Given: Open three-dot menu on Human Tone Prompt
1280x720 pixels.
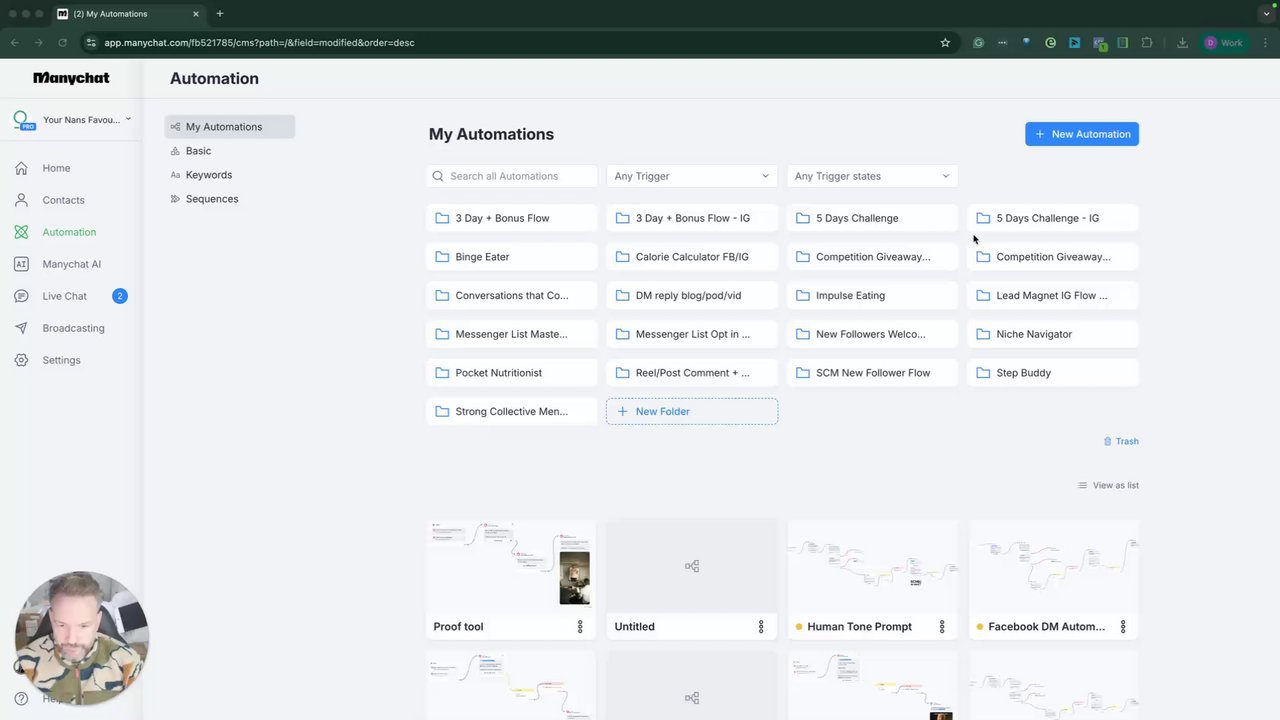Looking at the screenshot, I should tap(942, 627).
